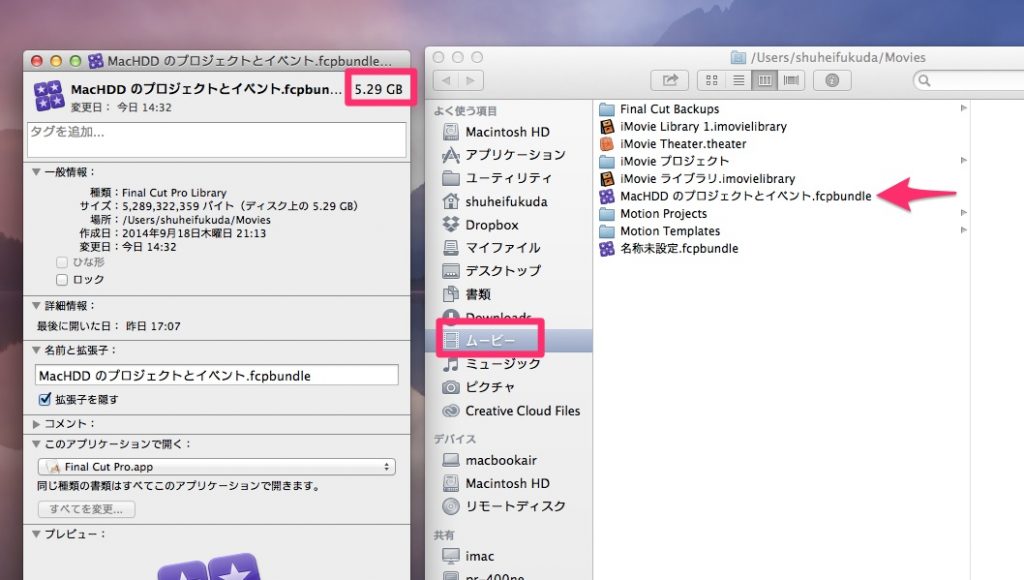The height and width of the screenshot is (580, 1024).
Task: Select MacHDD のプロジェクトとイベント.fcpbundle in the file list
Action: [735, 196]
